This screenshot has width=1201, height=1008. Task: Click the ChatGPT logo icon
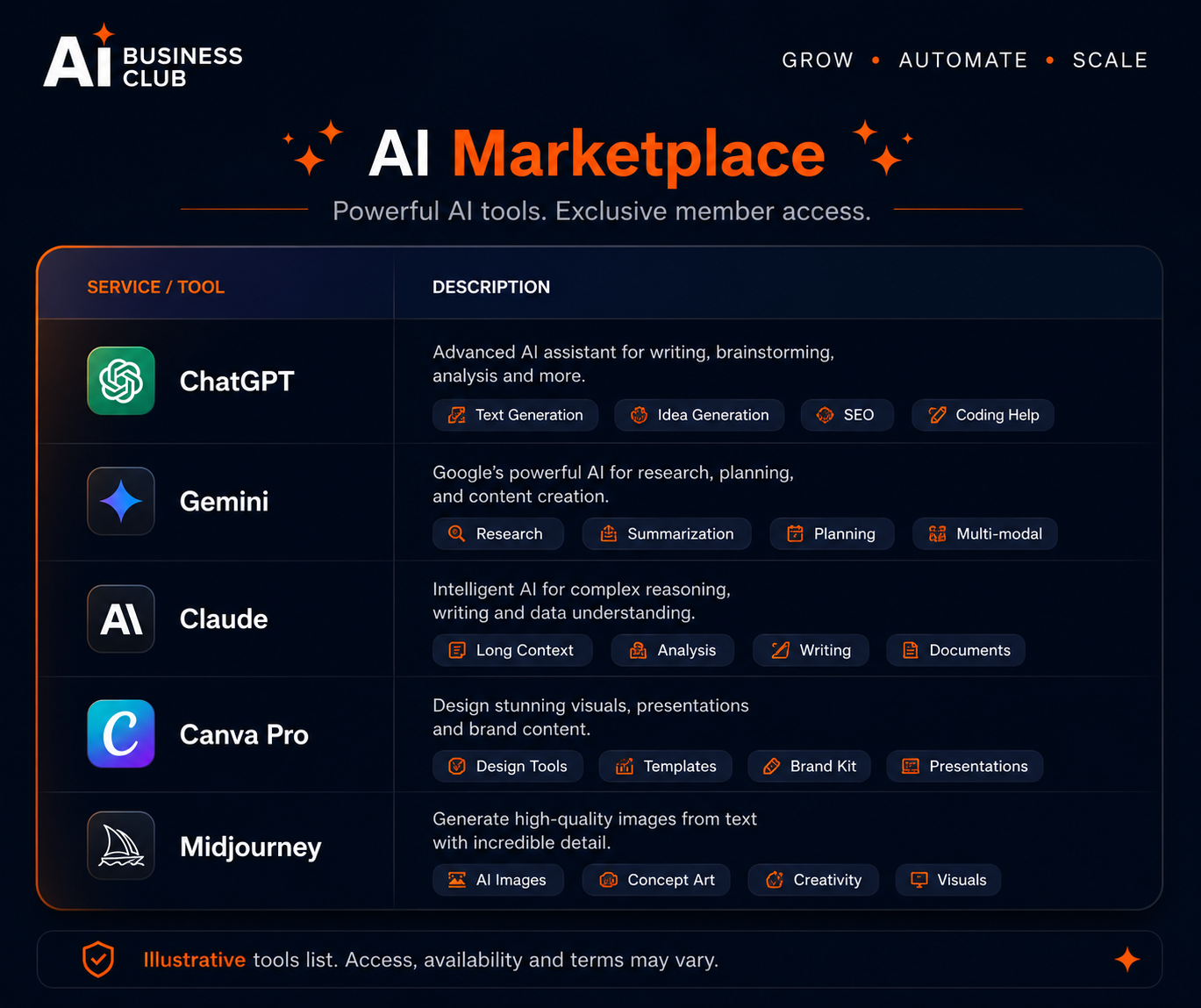tap(121, 381)
